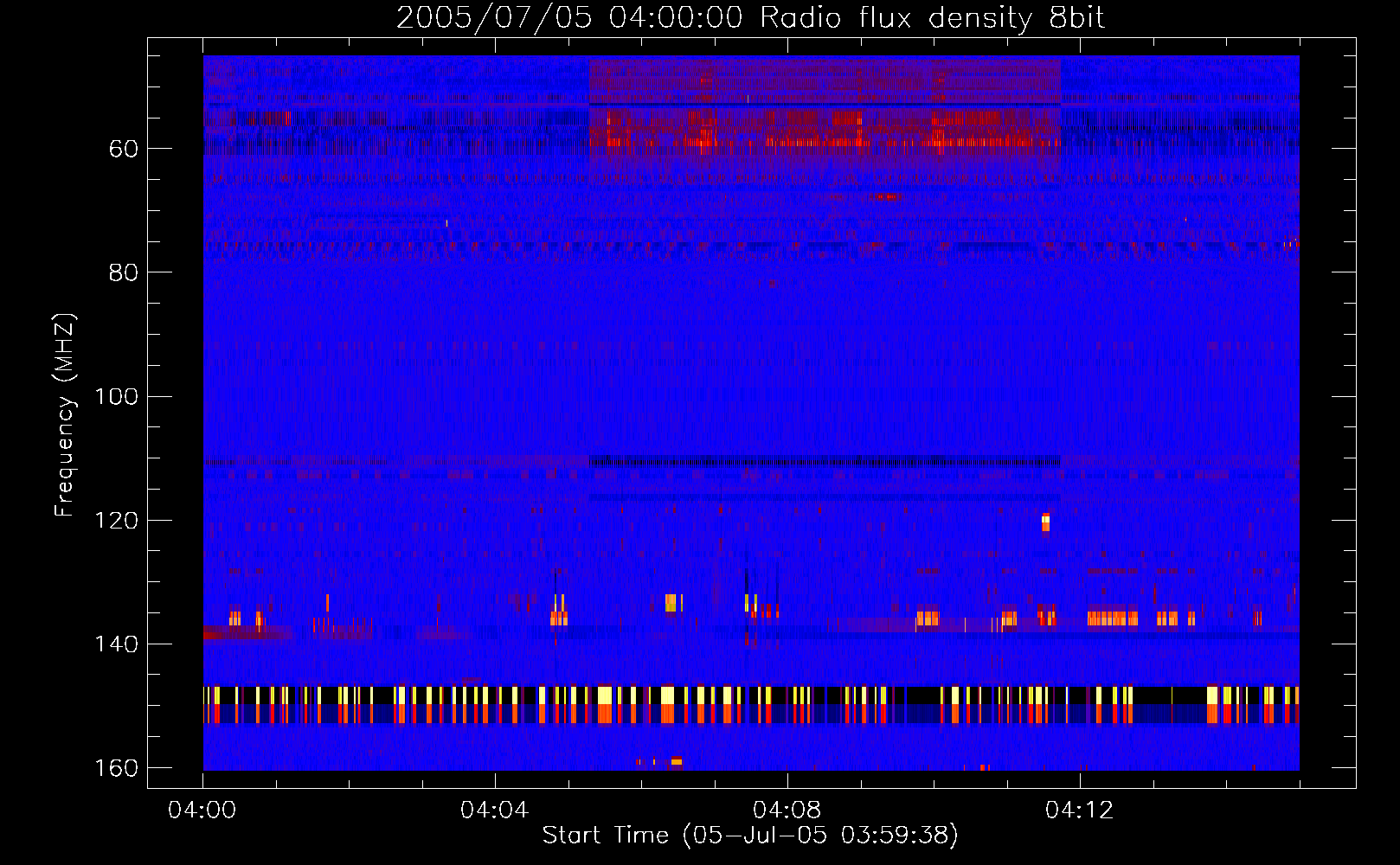Click the 'Start Time (05-Jul-05 03:59:38)' axis label
1400x865 pixels.
[750, 836]
